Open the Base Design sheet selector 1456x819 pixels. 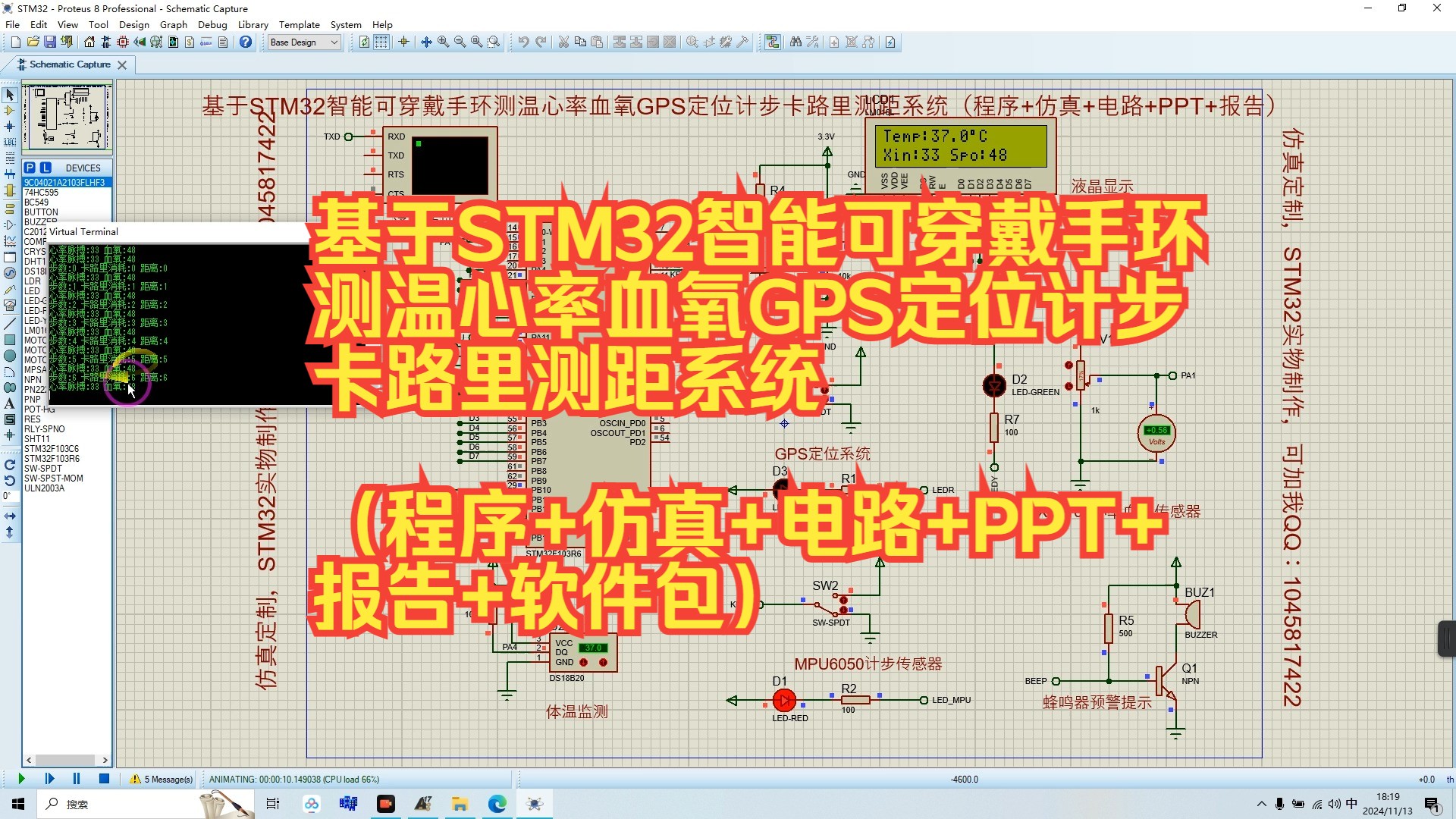point(303,42)
